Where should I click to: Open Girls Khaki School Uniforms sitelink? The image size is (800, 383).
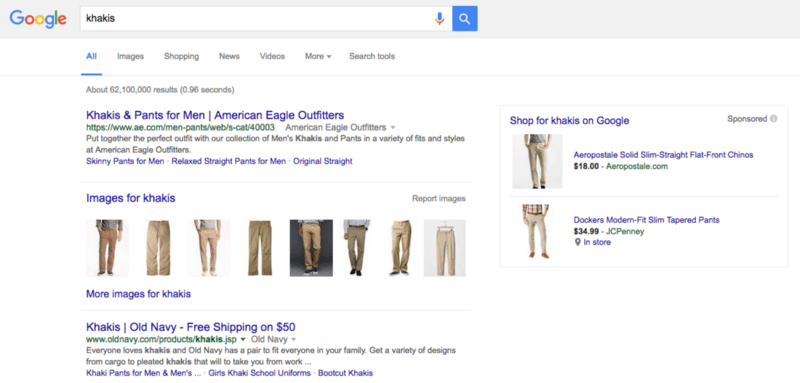click(259, 373)
